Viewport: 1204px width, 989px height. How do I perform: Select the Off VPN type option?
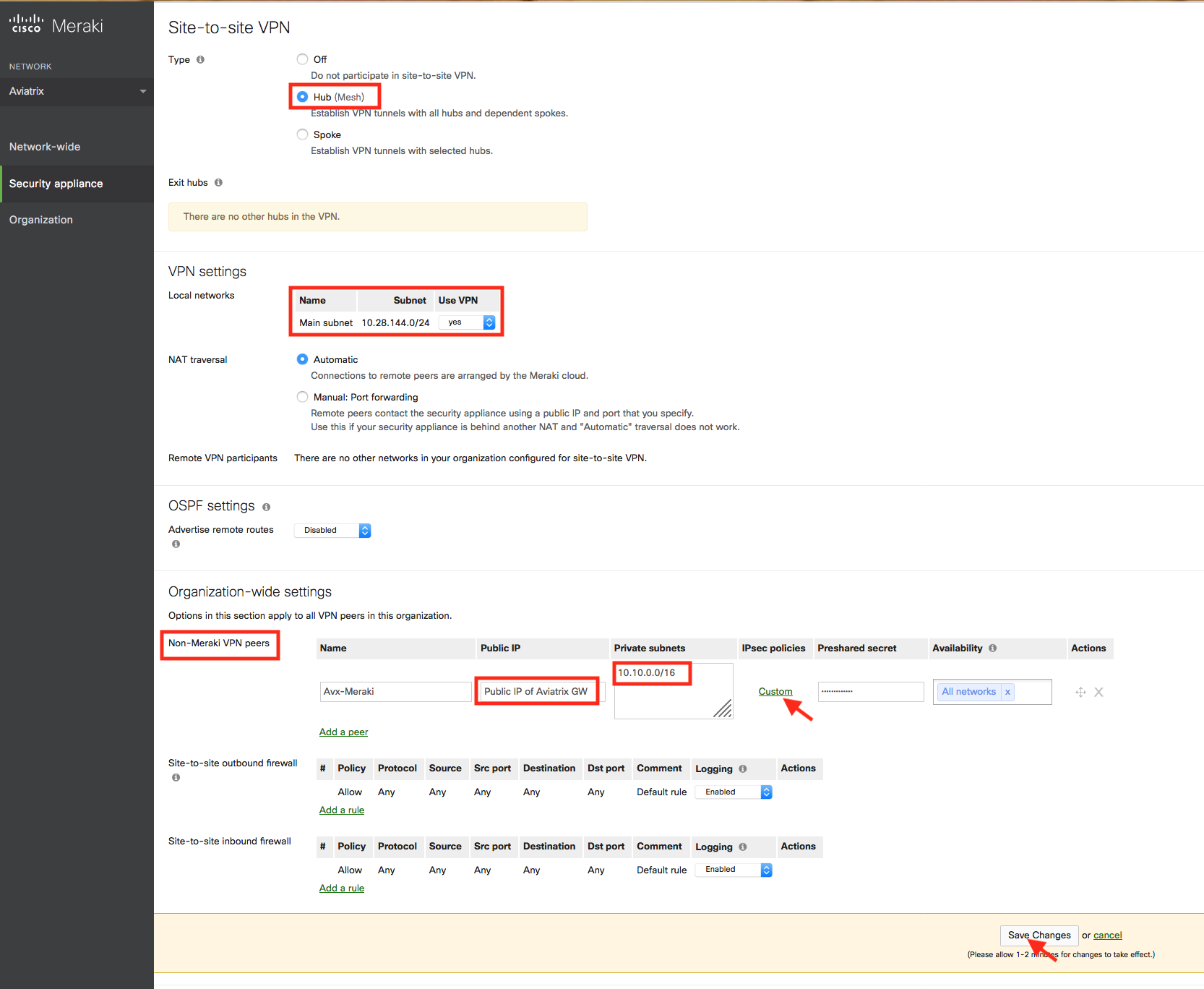[302, 59]
